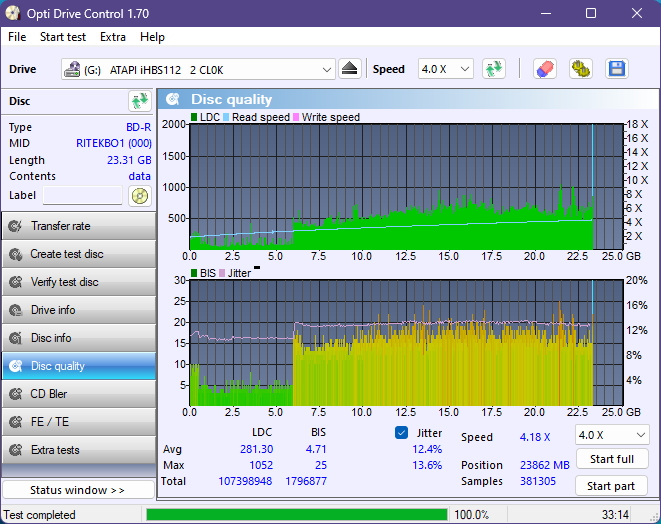
Task: Click the eraser icon in toolbar
Action: pyautogui.click(x=545, y=69)
